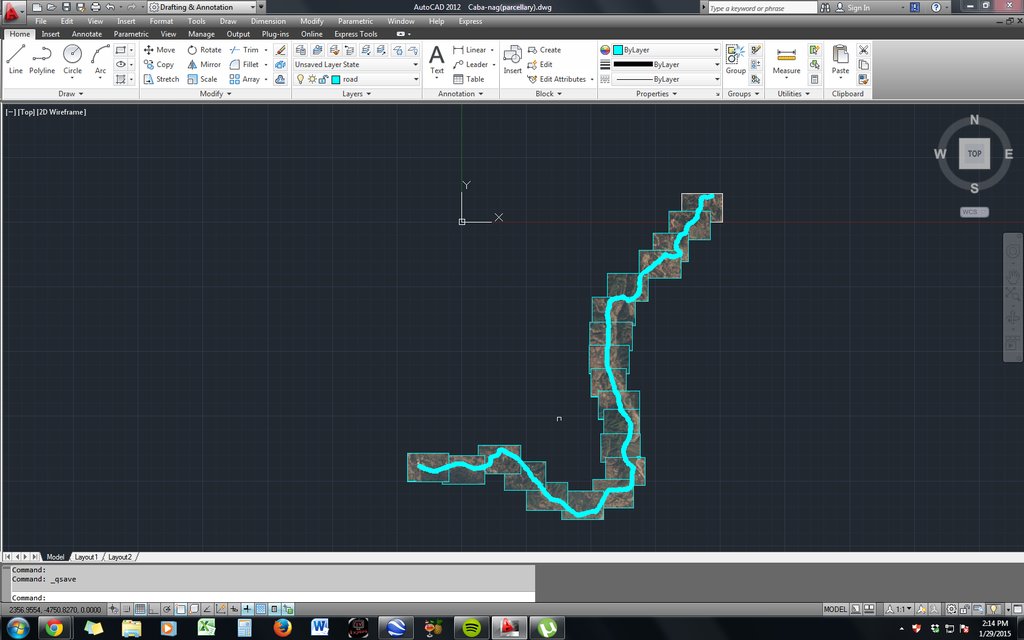Click the Mirror tool in Modify panel
1024x640 pixels.
(x=203, y=64)
